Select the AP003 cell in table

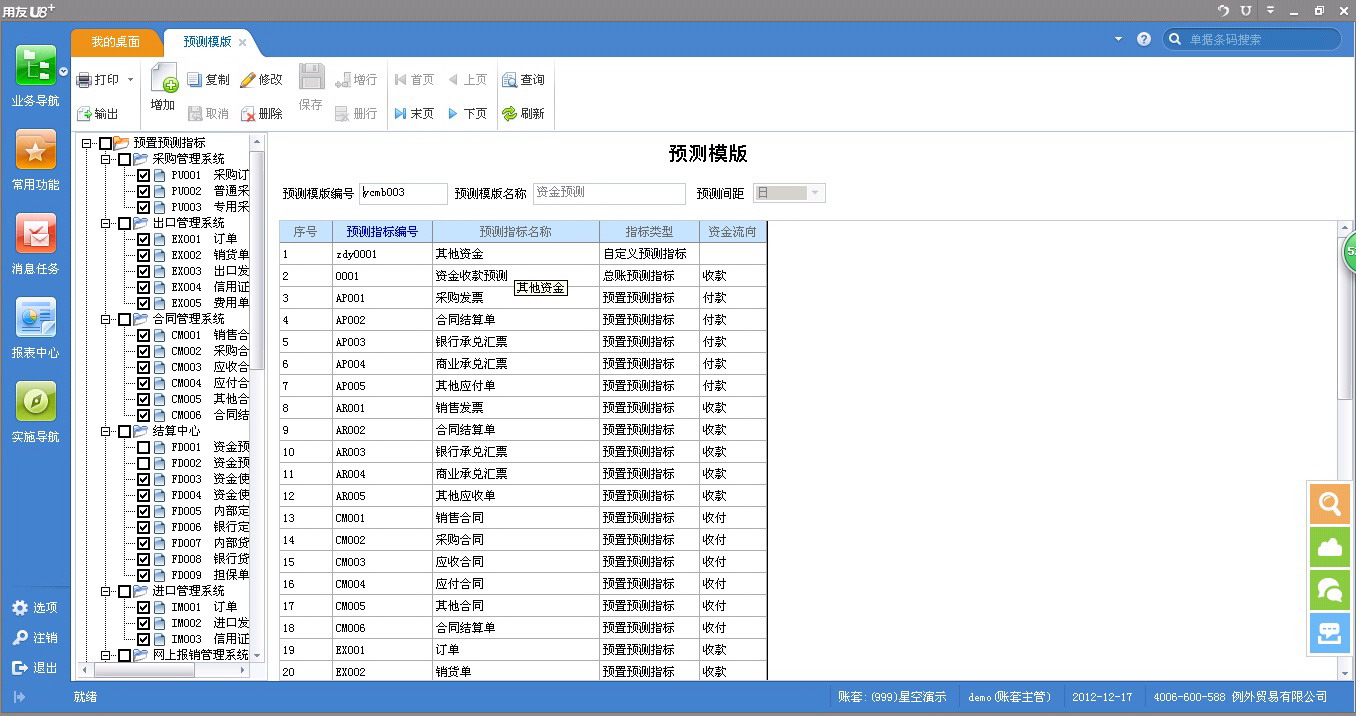pos(382,342)
